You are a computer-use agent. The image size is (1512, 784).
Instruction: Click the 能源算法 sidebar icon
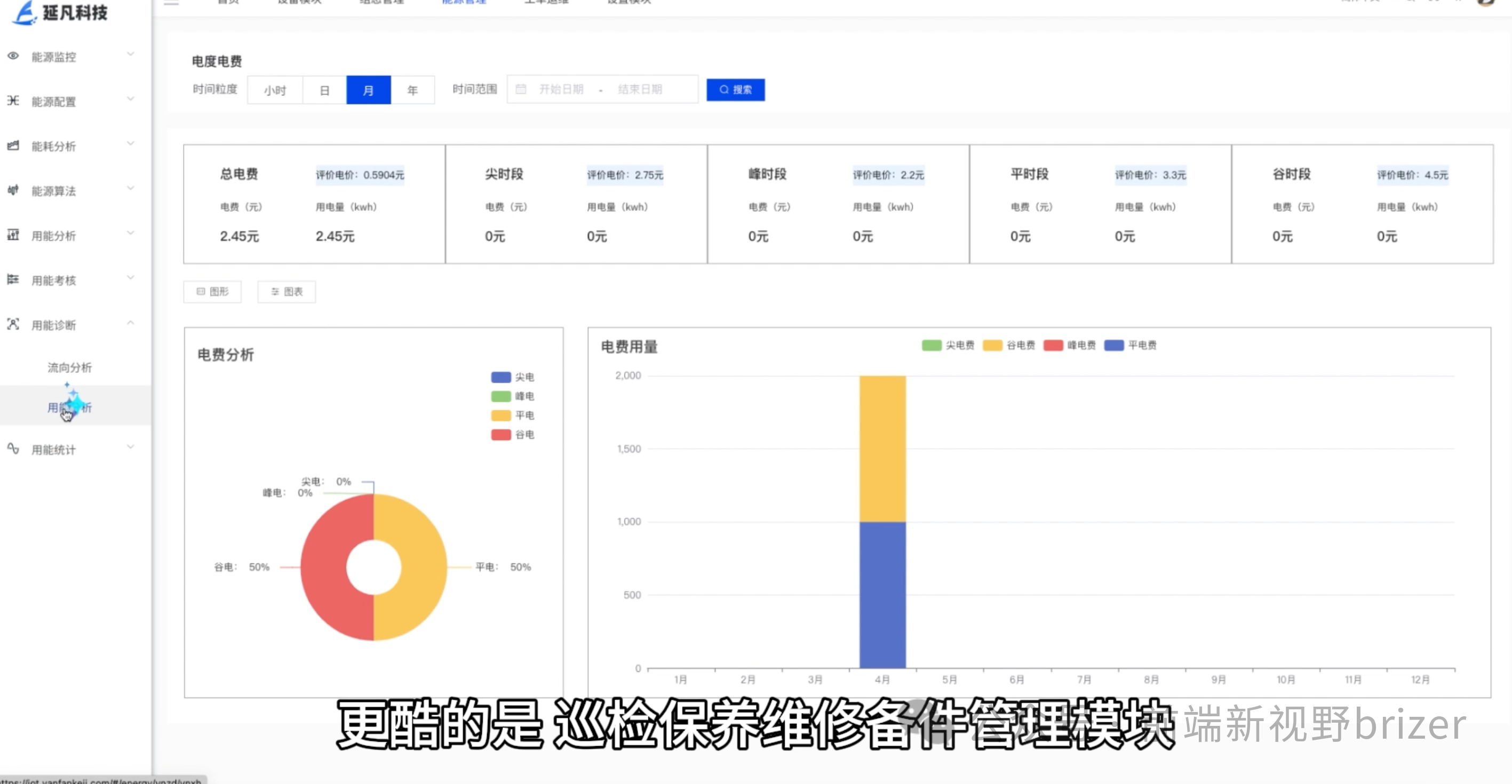tap(13, 189)
